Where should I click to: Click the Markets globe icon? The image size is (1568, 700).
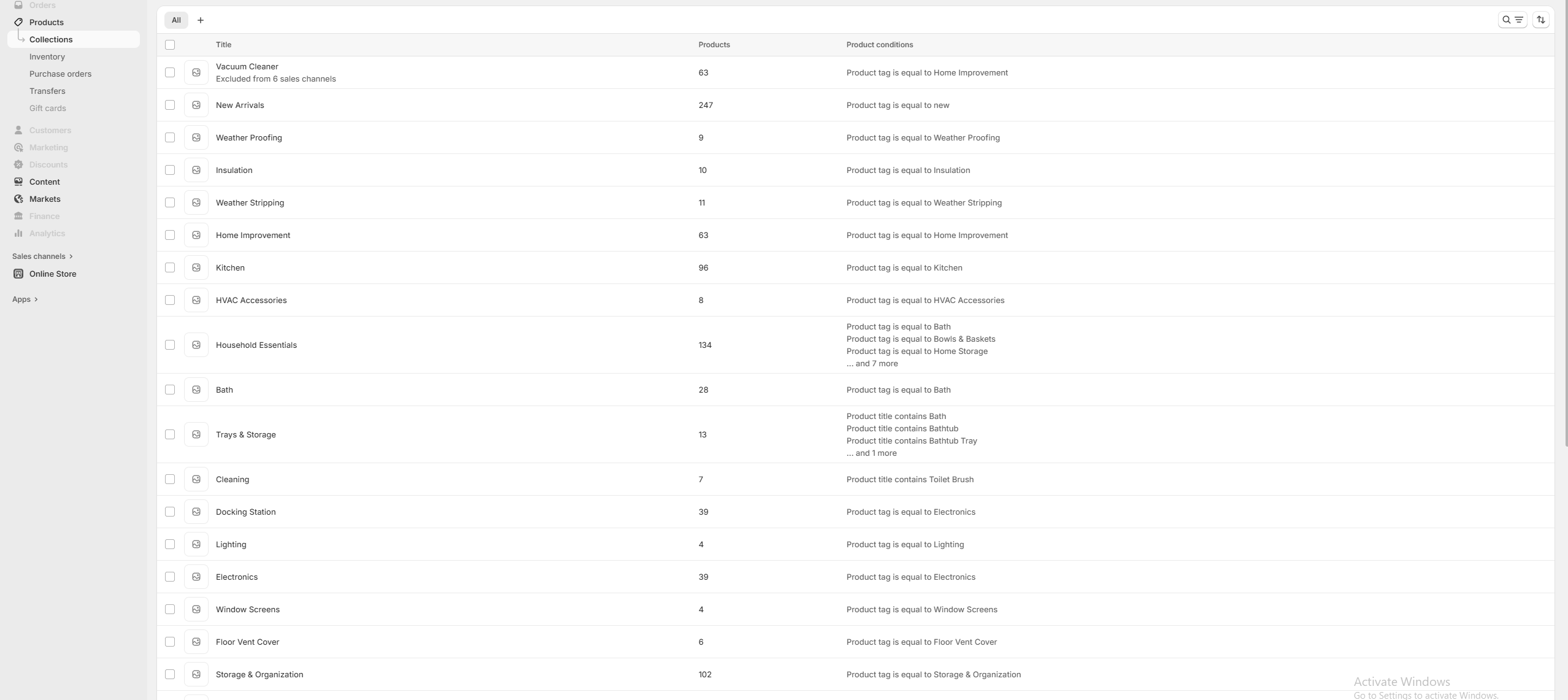[18, 199]
